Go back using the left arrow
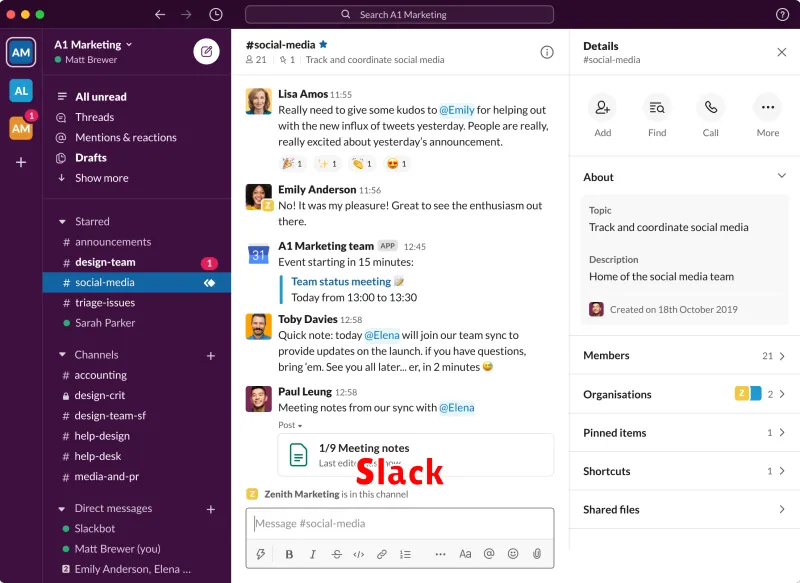This screenshot has height=583, width=800. [x=160, y=14]
